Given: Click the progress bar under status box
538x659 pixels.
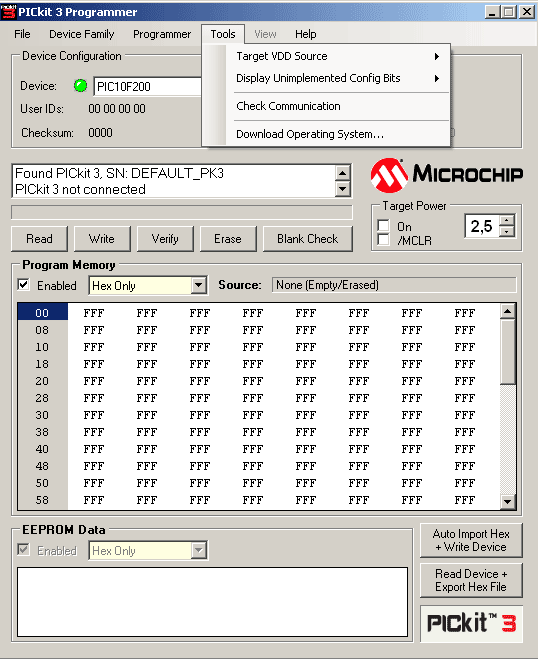Looking at the screenshot, I should pos(182,212).
